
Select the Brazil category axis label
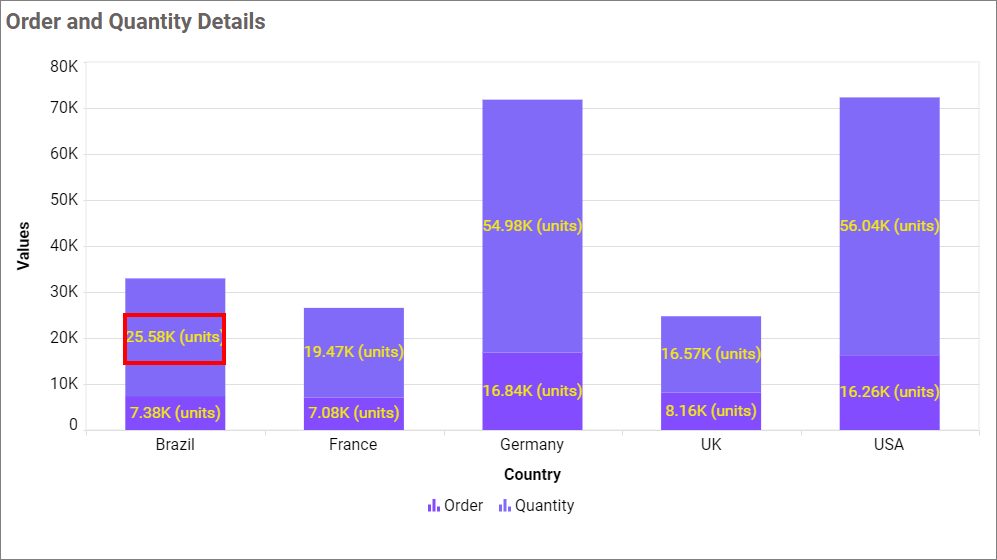pyautogui.click(x=175, y=445)
